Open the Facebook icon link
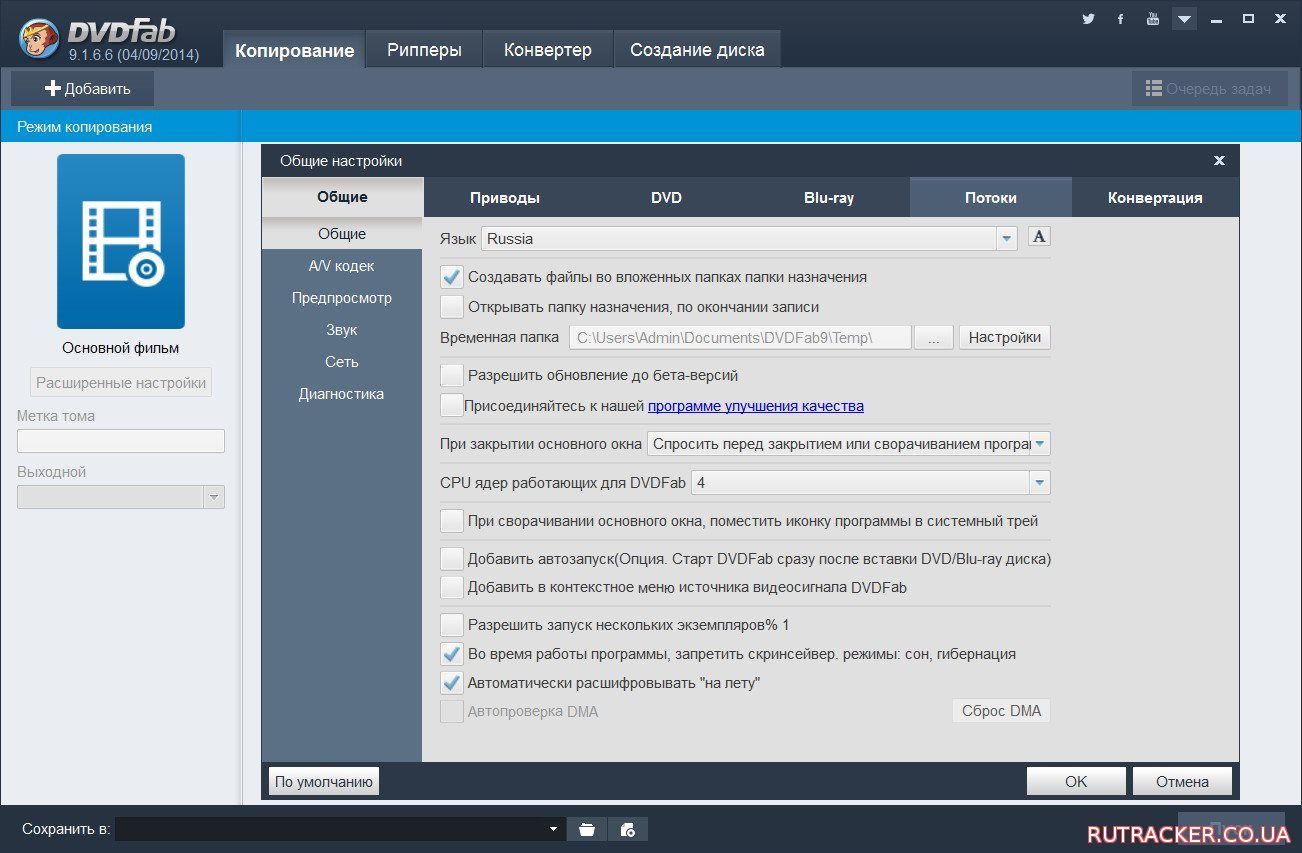Screen dimensions: 1302x853 pos(1120,19)
